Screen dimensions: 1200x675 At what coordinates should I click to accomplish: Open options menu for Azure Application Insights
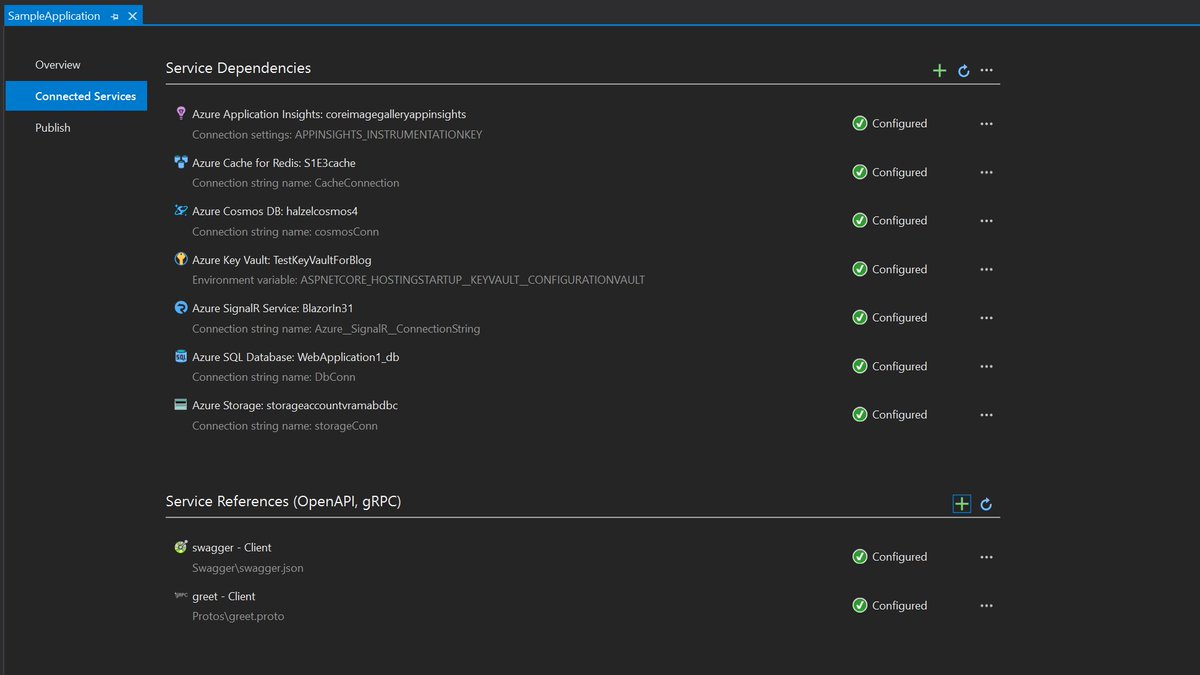987,123
